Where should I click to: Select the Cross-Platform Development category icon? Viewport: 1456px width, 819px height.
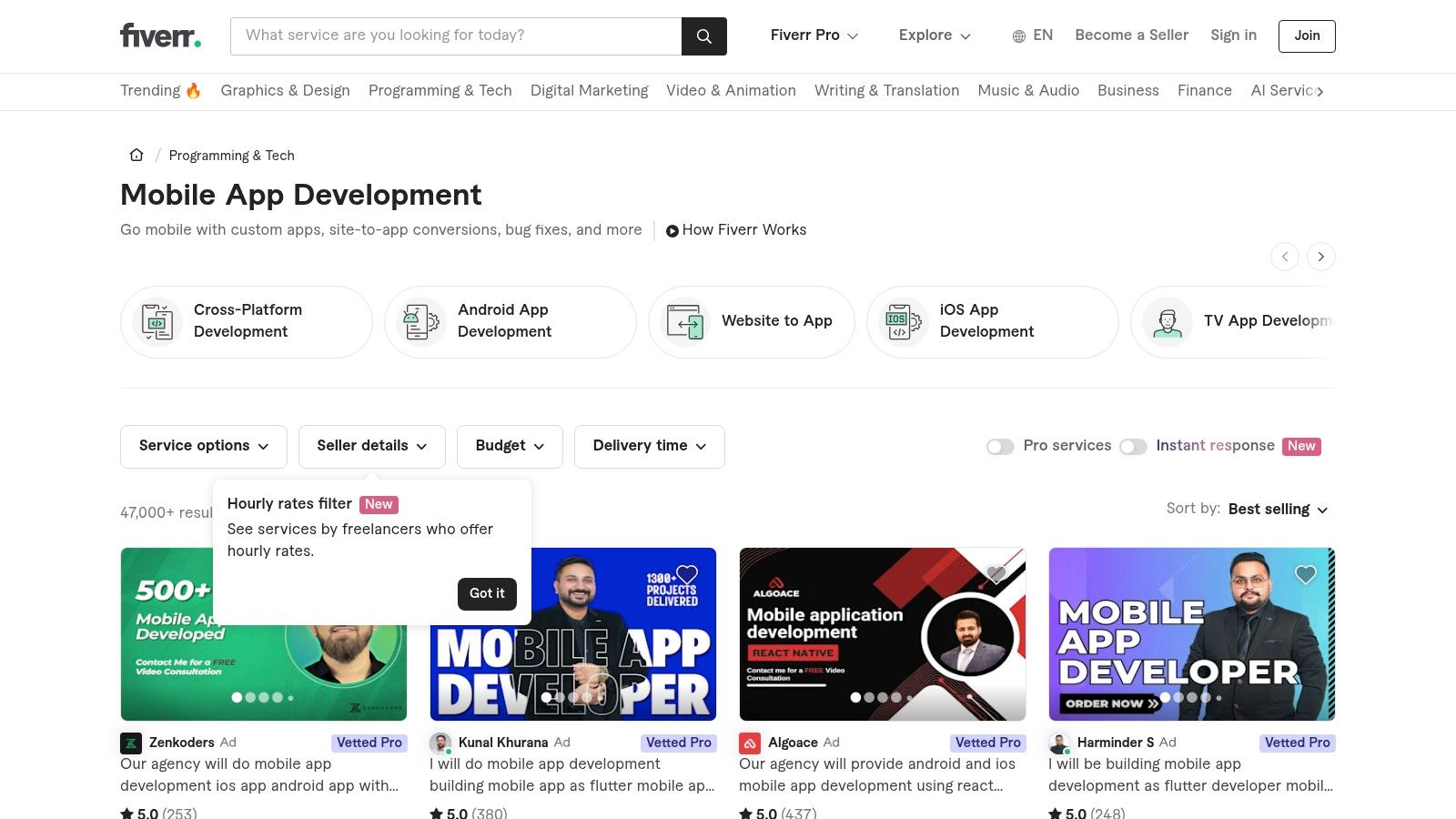coord(157,321)
